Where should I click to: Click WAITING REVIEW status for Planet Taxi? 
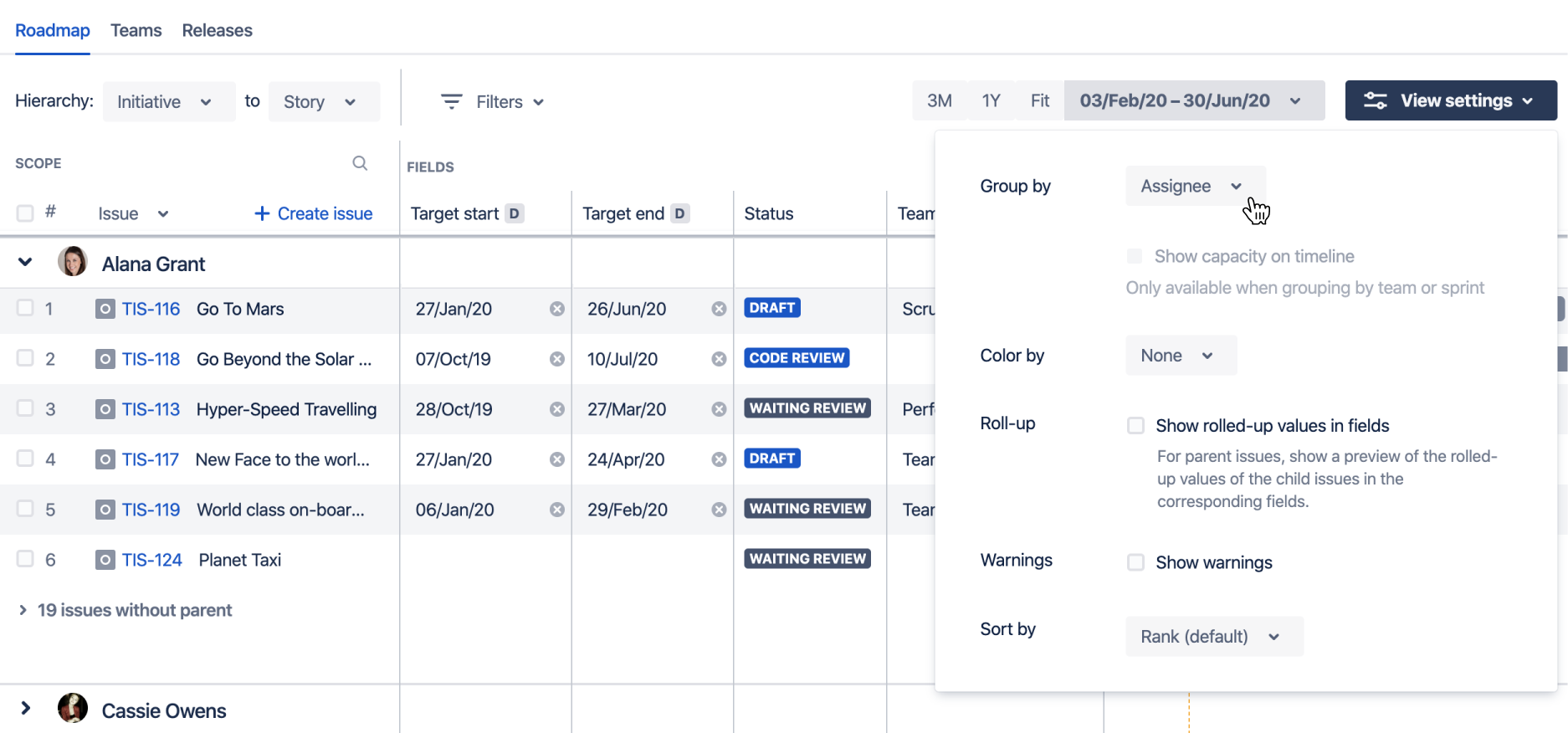tap(807, 559)
